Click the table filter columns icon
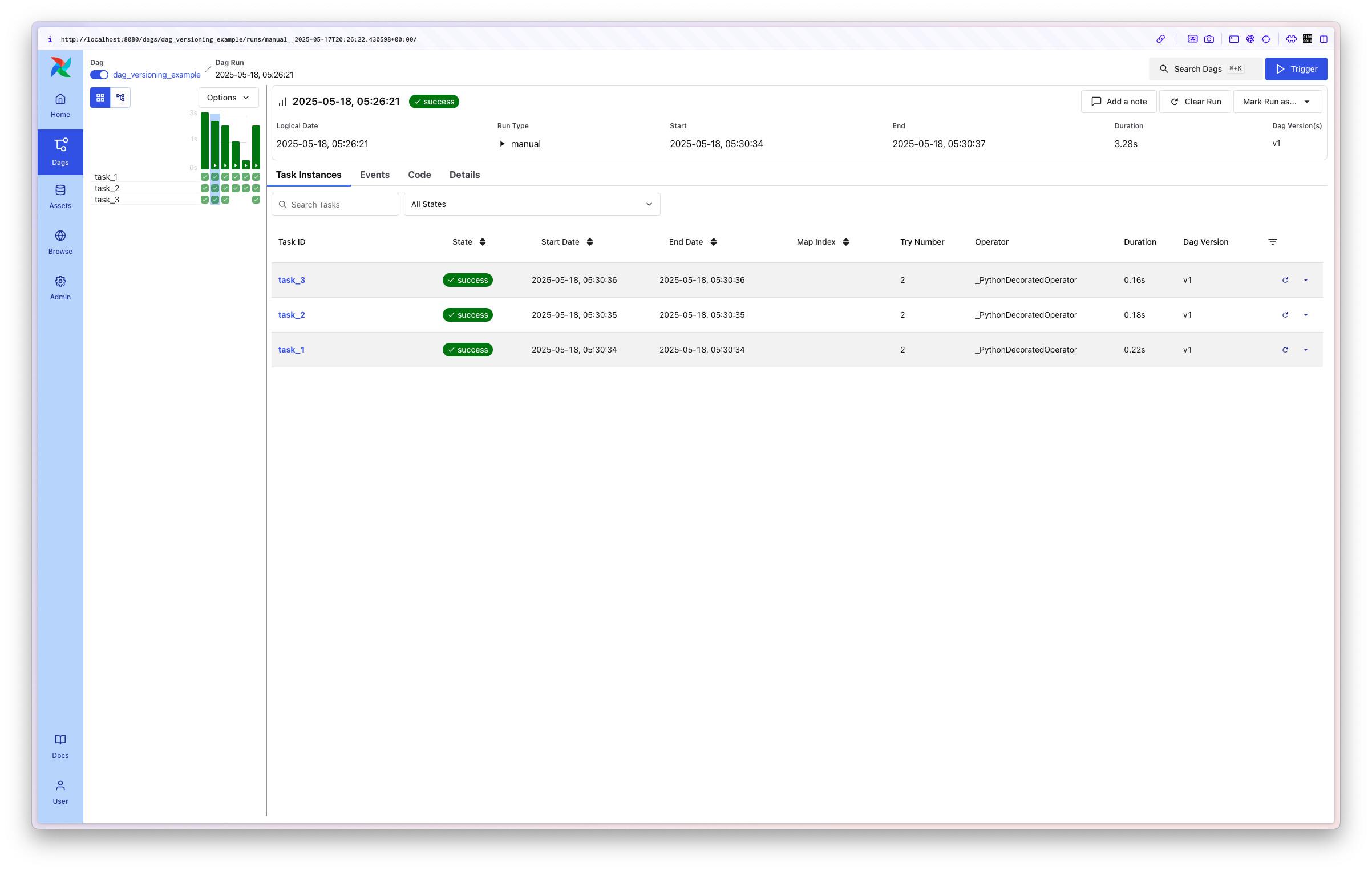This screenshot has width=1372, height=871. 1272,242
